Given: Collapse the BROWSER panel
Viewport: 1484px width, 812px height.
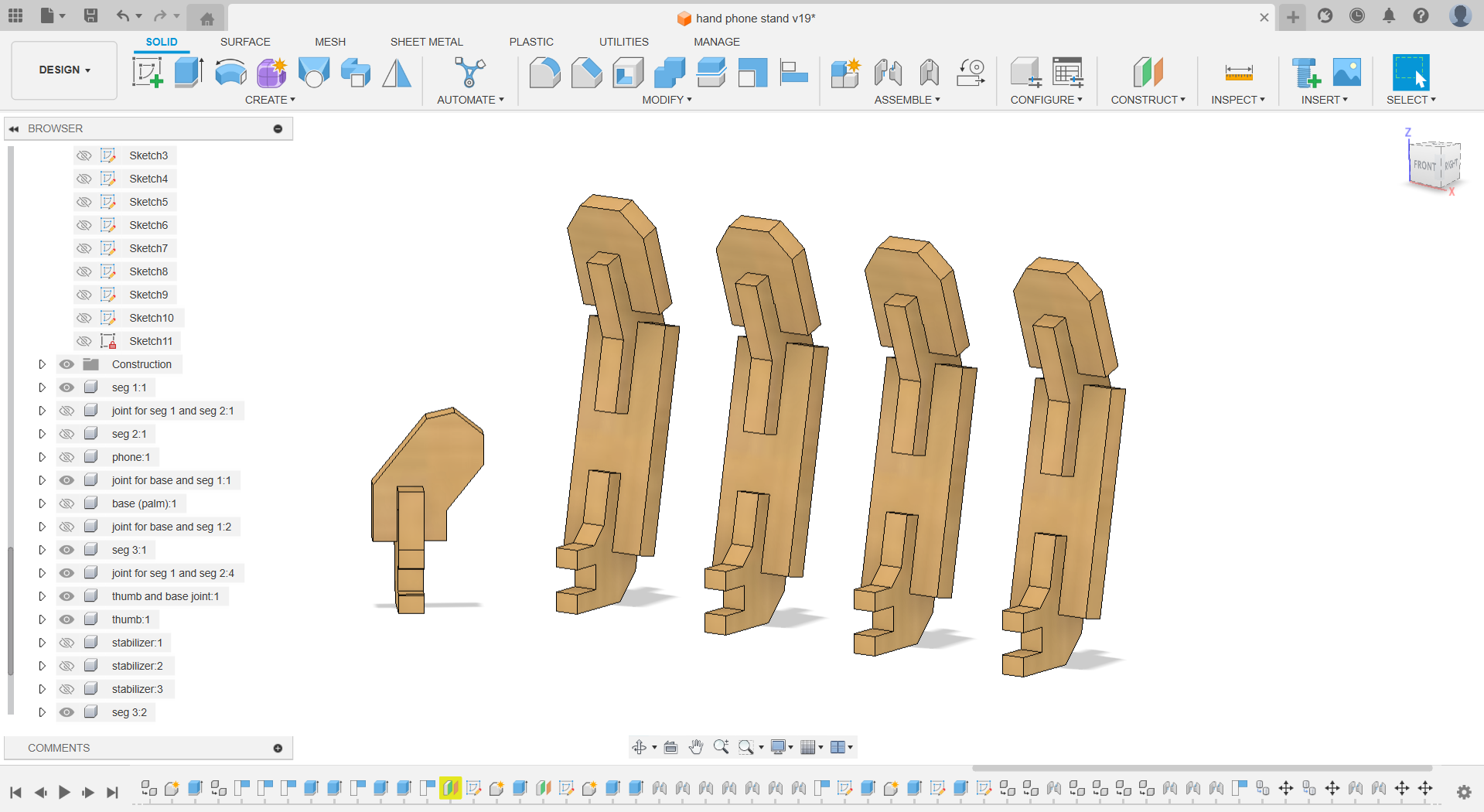Looking at the screenshot, I should click(14, 128).
